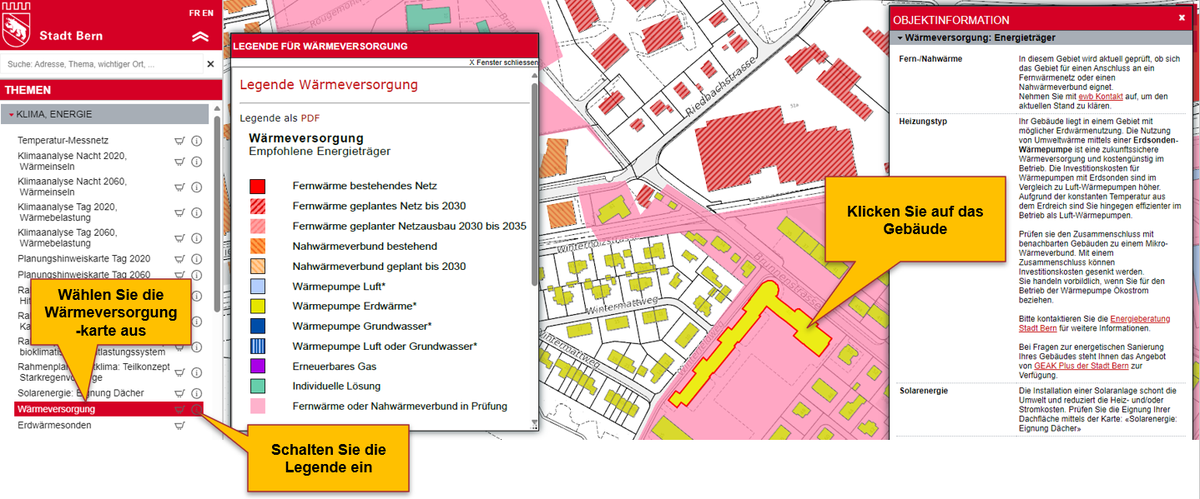Click the cart icon next to Temperatur-Messnetz
The height and width of the screenshot is (499, 1200).
coord(180,141)
